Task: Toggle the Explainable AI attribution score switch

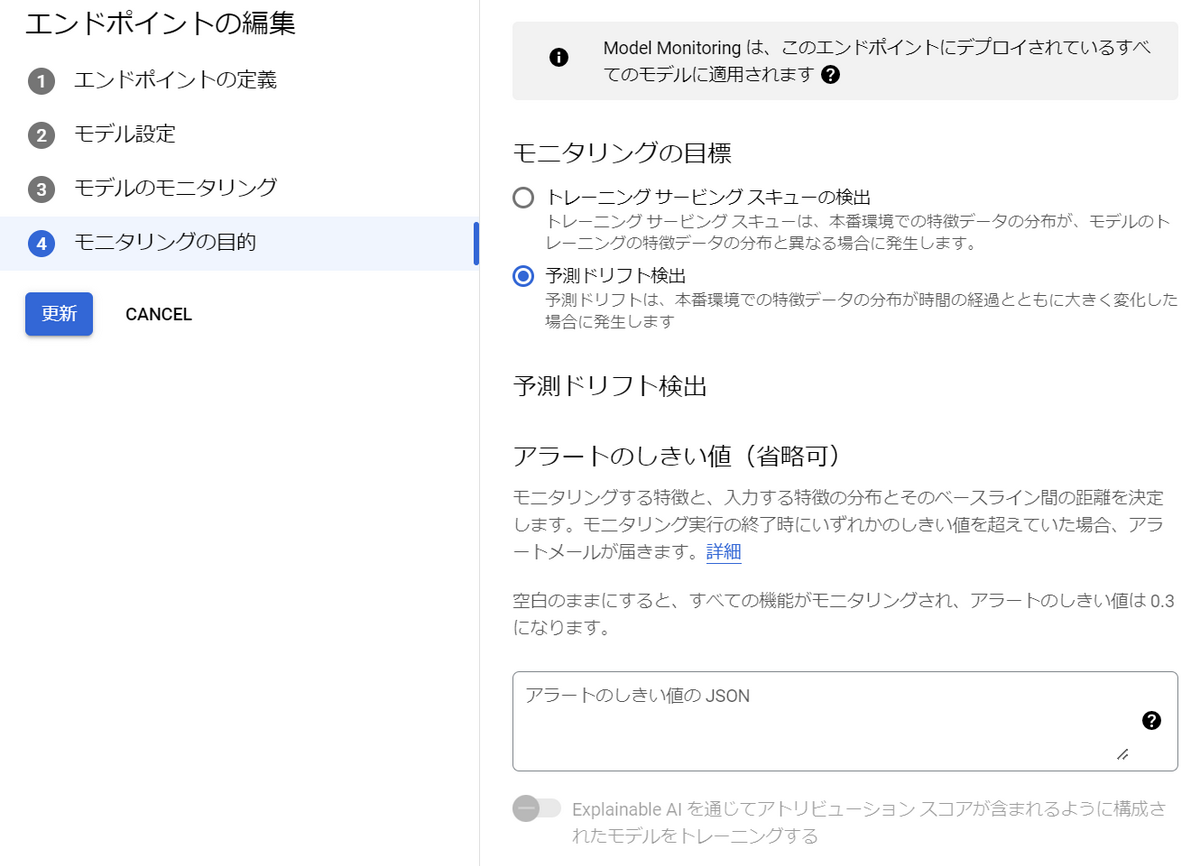Action: pyautogui.click(x=537, y=808)
